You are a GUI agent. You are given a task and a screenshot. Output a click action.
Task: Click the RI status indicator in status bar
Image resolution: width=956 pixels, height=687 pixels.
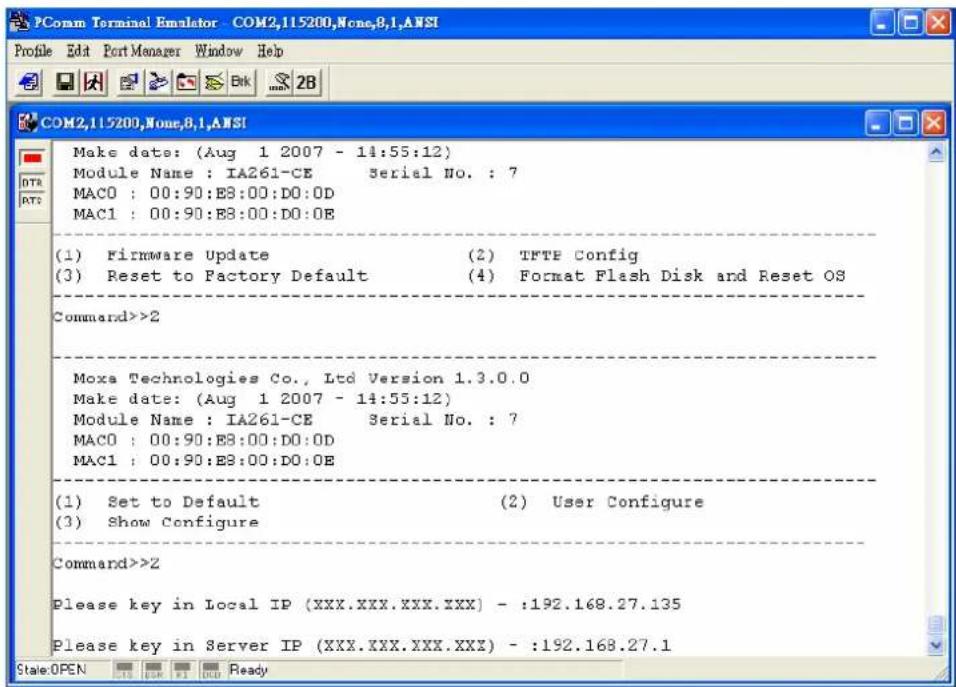click(182, 670)
